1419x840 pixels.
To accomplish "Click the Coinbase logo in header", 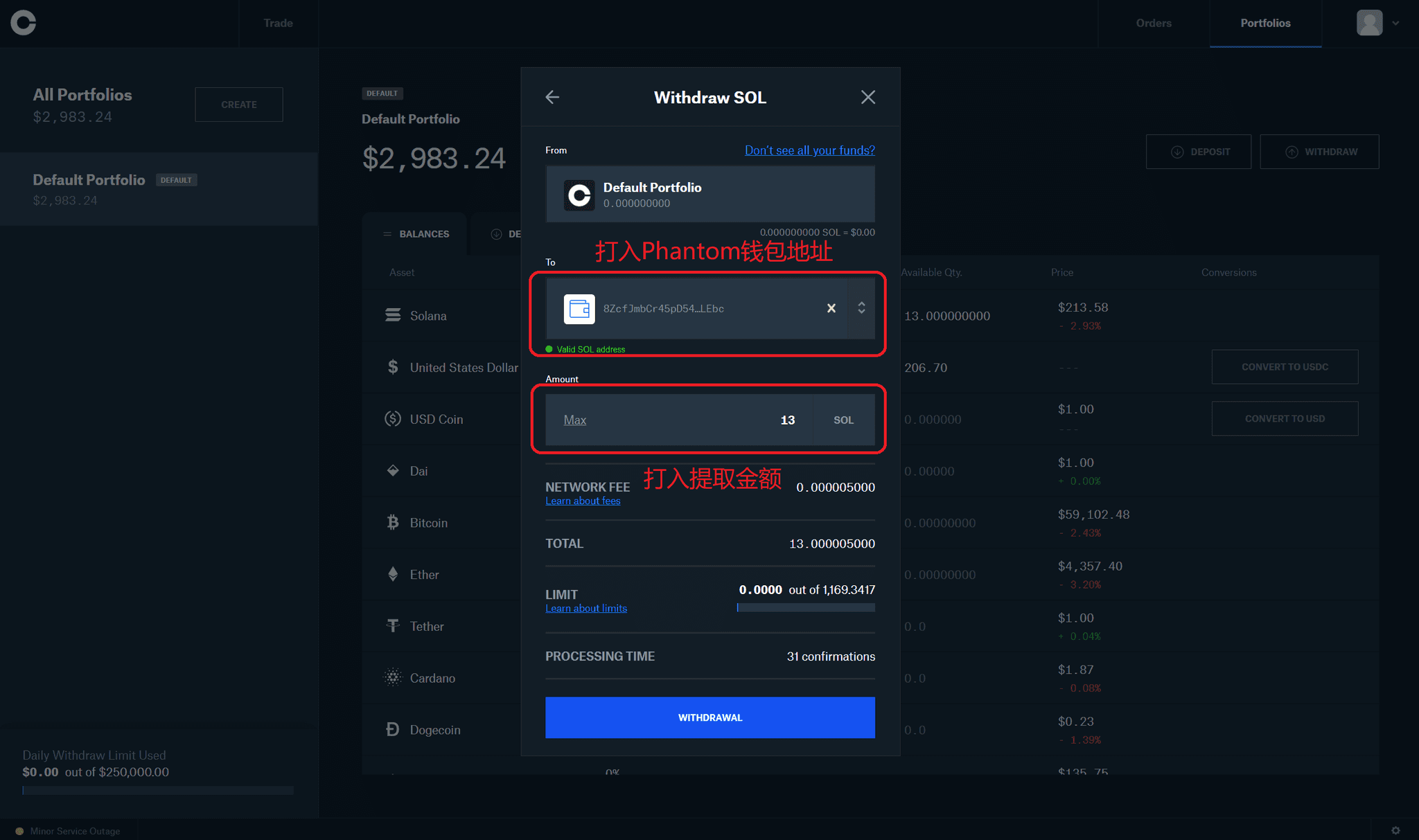I will coord(23,23).
